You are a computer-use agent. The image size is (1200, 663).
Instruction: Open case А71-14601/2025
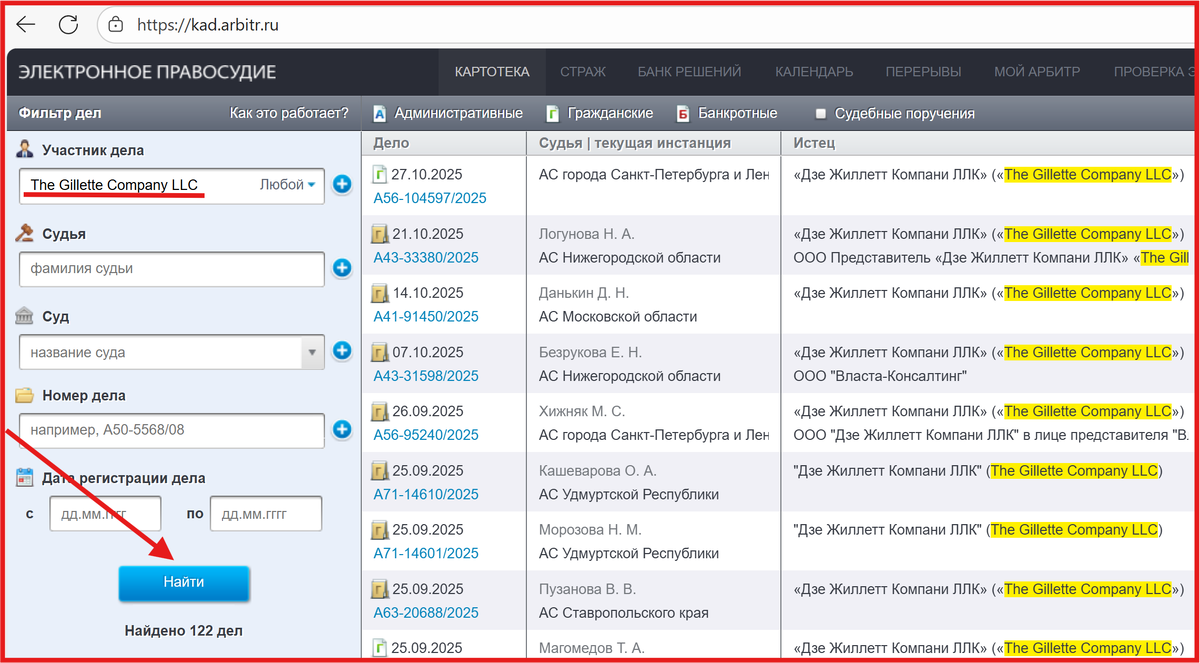[426, 553]
